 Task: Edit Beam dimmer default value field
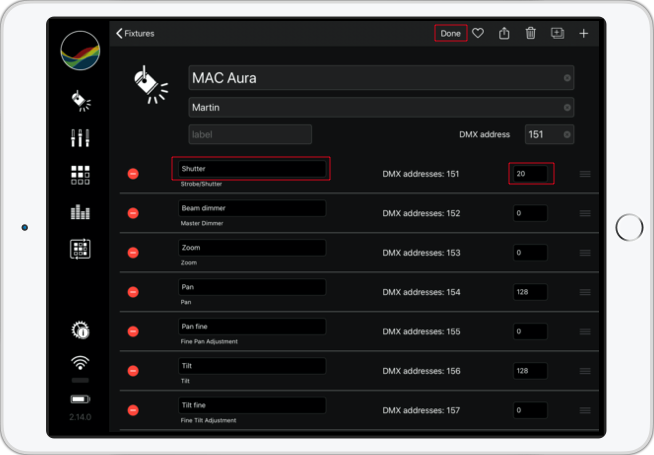coord(530,213)
